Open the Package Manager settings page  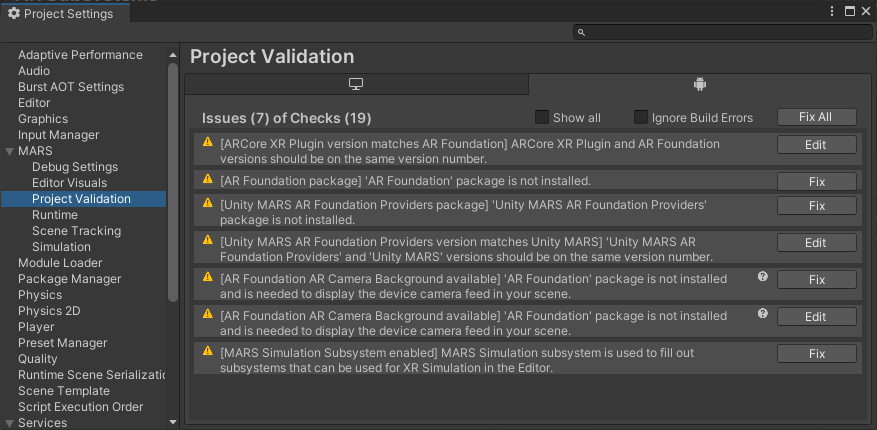69,279
